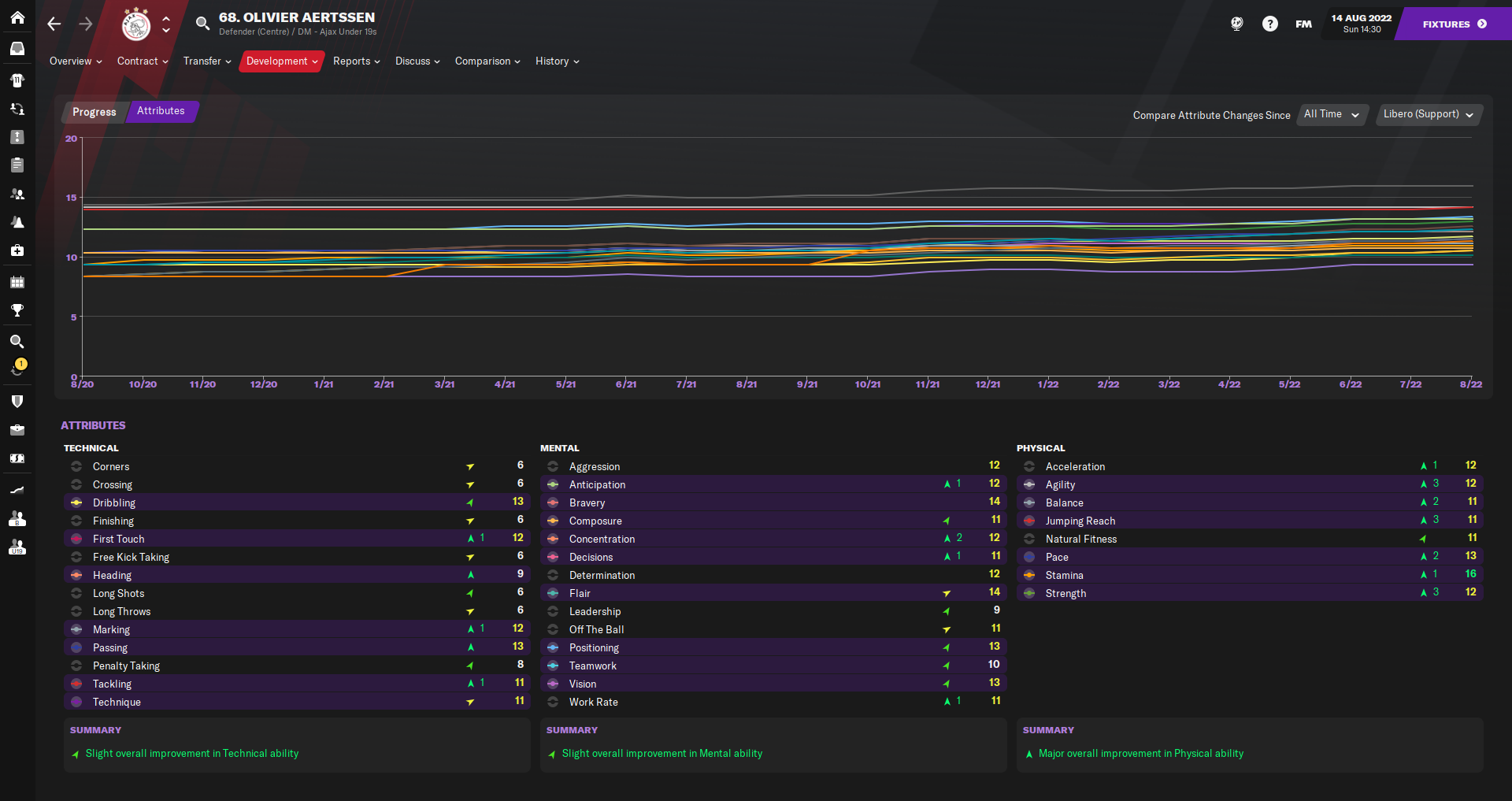Click the Technical summary improvement text

tap(192, 754)
